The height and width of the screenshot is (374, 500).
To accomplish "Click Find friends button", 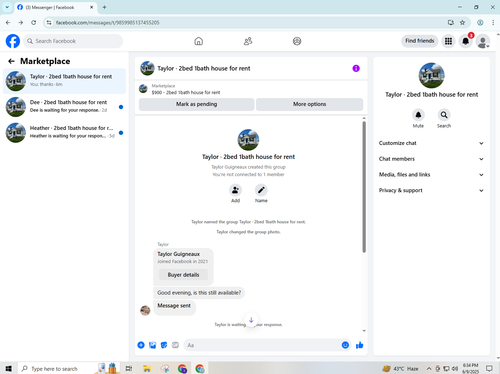I will click(420, 41).
